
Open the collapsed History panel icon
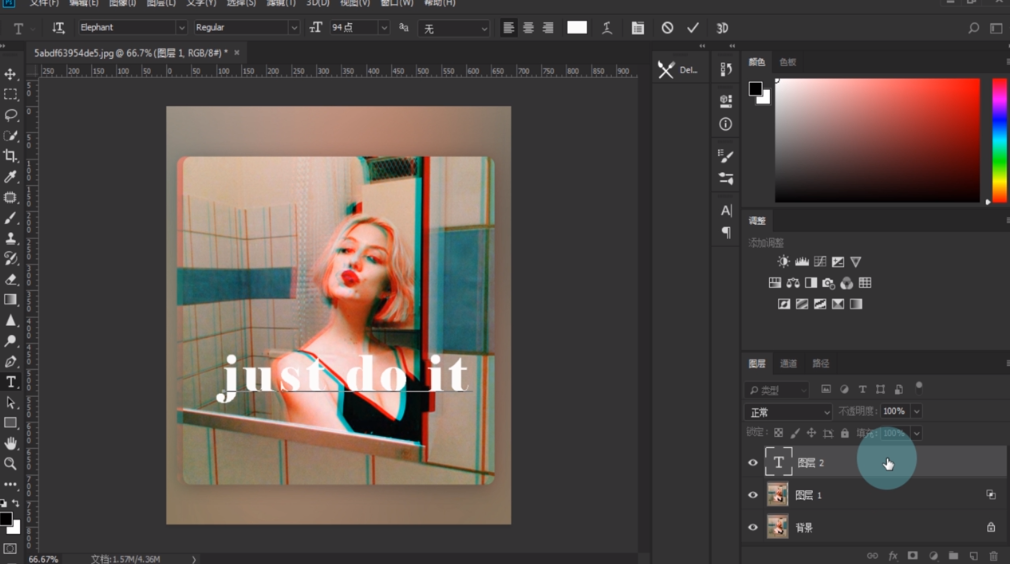coord(726,69)
